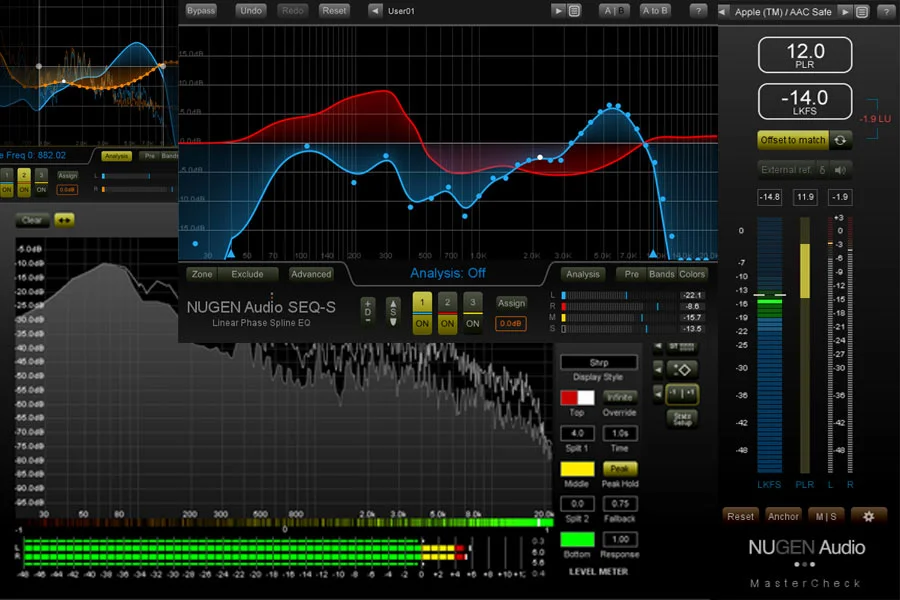900x600 pixels.
Task: Click the Zone button
Action: [202, 274]
